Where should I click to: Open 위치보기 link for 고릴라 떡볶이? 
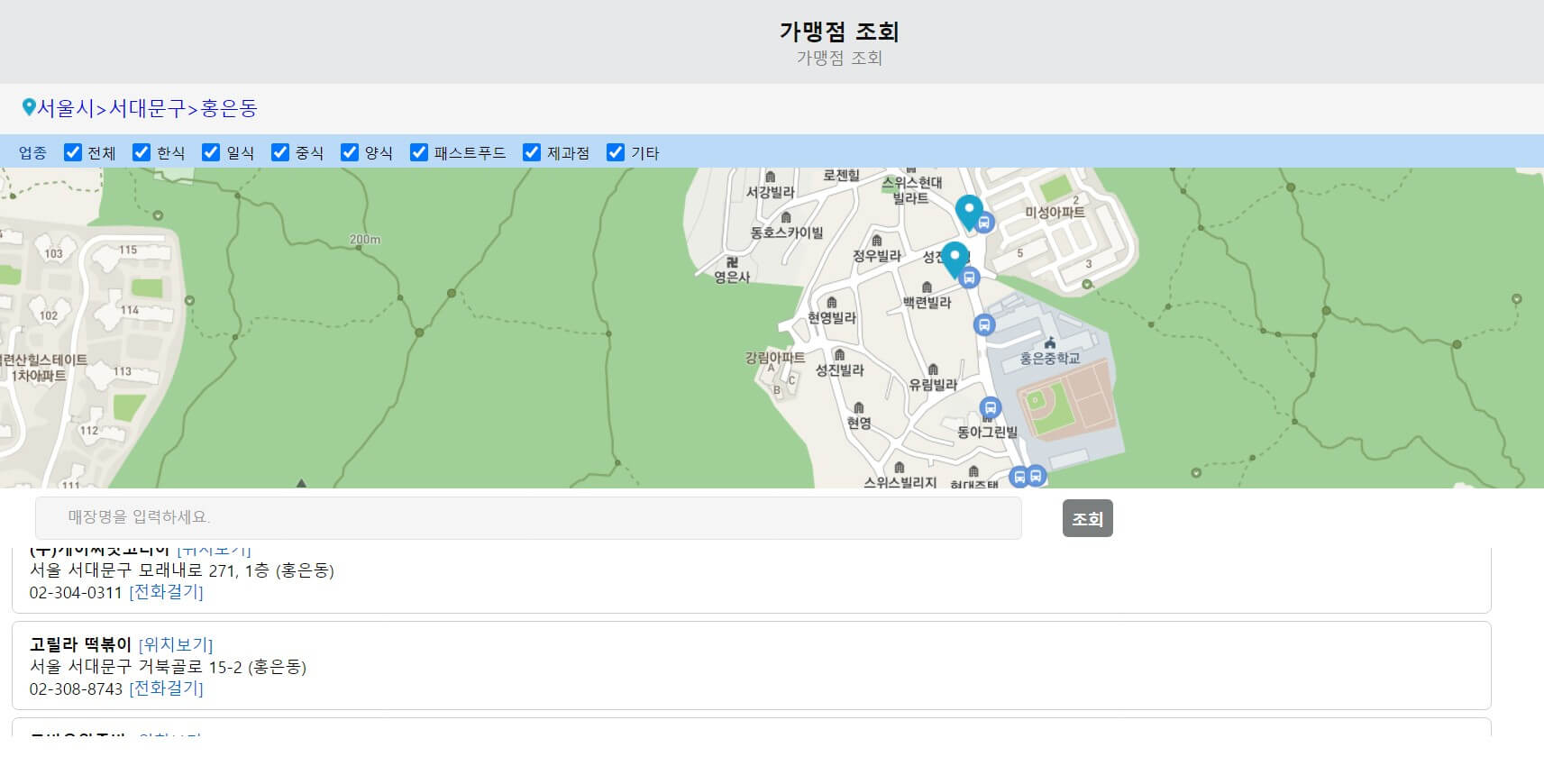[176, 644]
